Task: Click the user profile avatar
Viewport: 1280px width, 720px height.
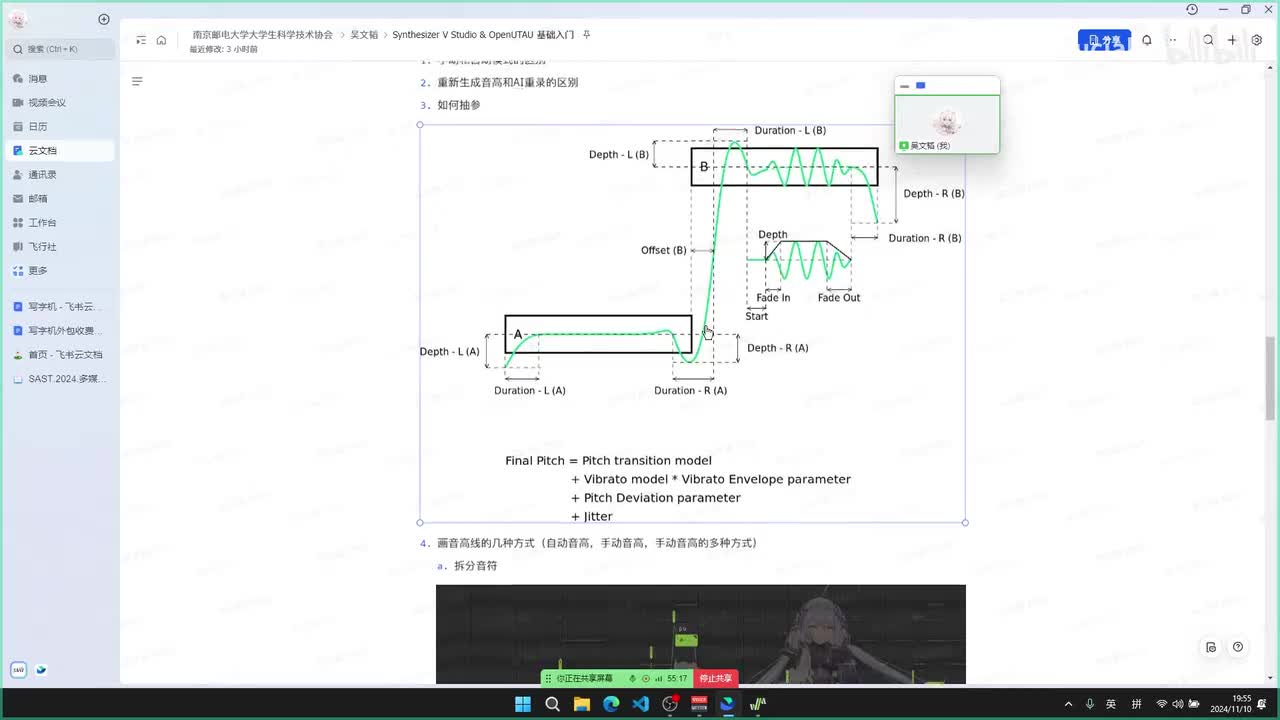Action: (x=18, y=19)
